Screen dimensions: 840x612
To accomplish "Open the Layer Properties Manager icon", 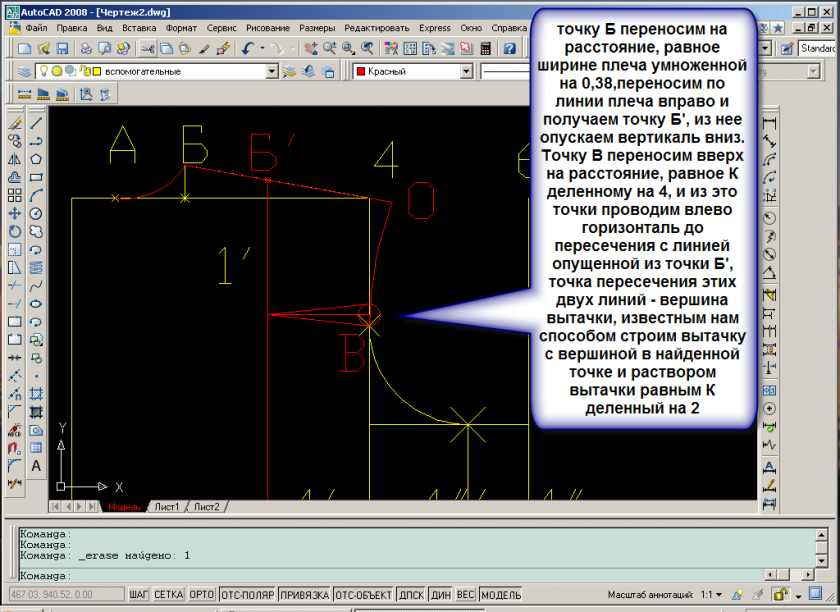I will click(x=23, y=72).
